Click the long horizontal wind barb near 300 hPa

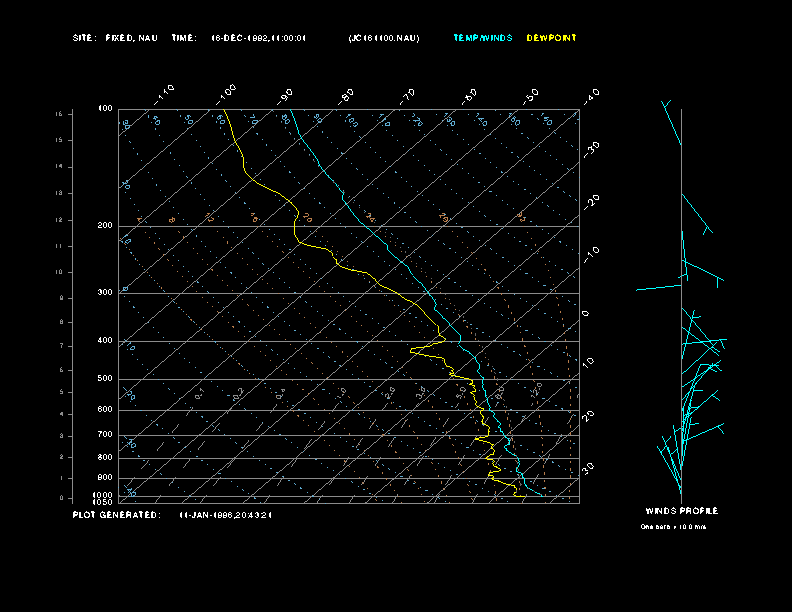(658, 288)
